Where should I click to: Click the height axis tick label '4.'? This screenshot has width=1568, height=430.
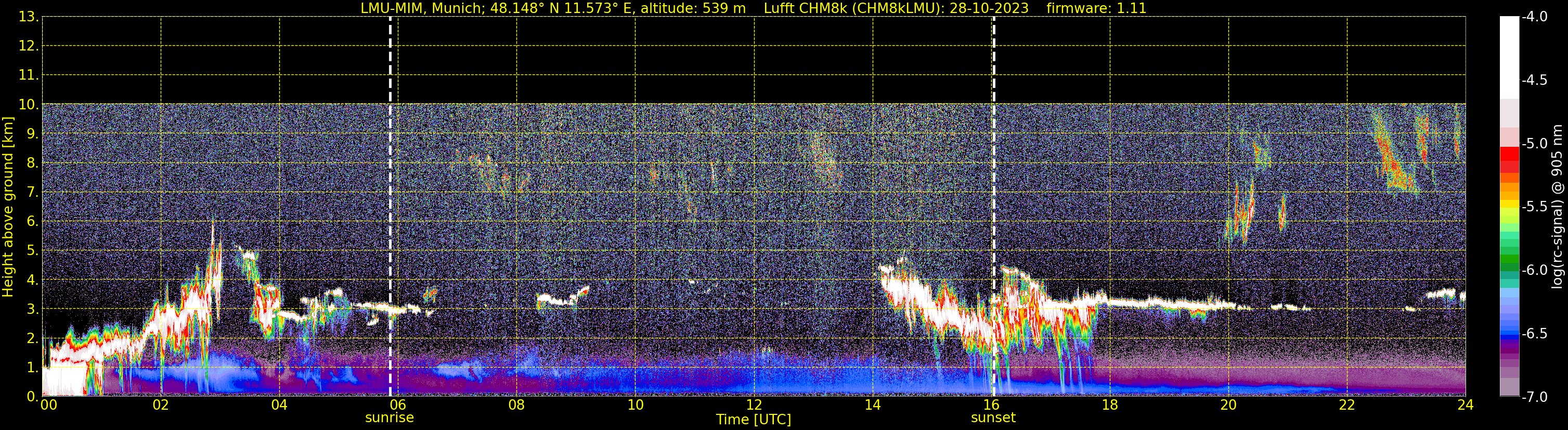click(33, 280)
